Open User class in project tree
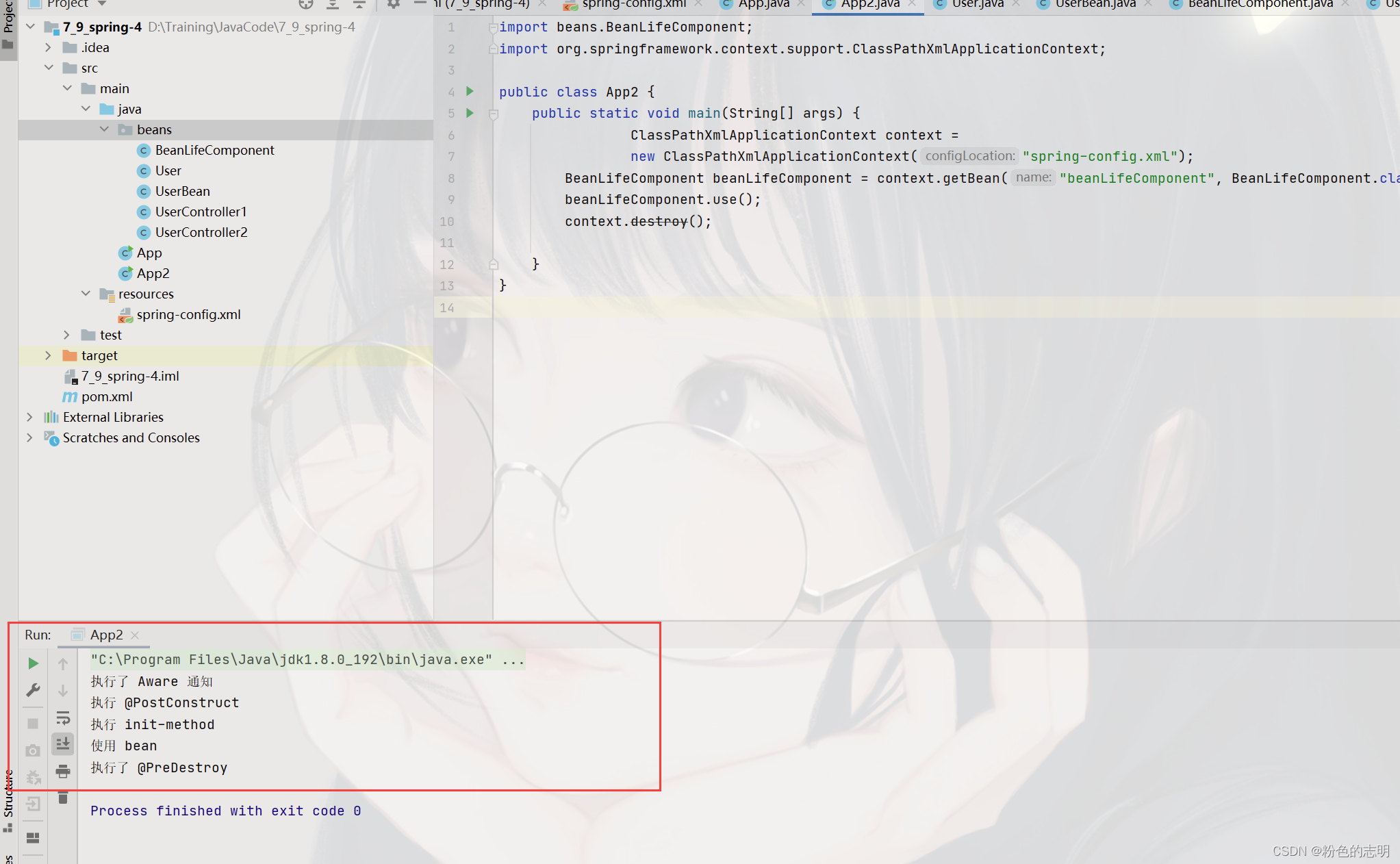Image resolution: width=1400 pixels, height=864 pixels. tap(168, 170)
